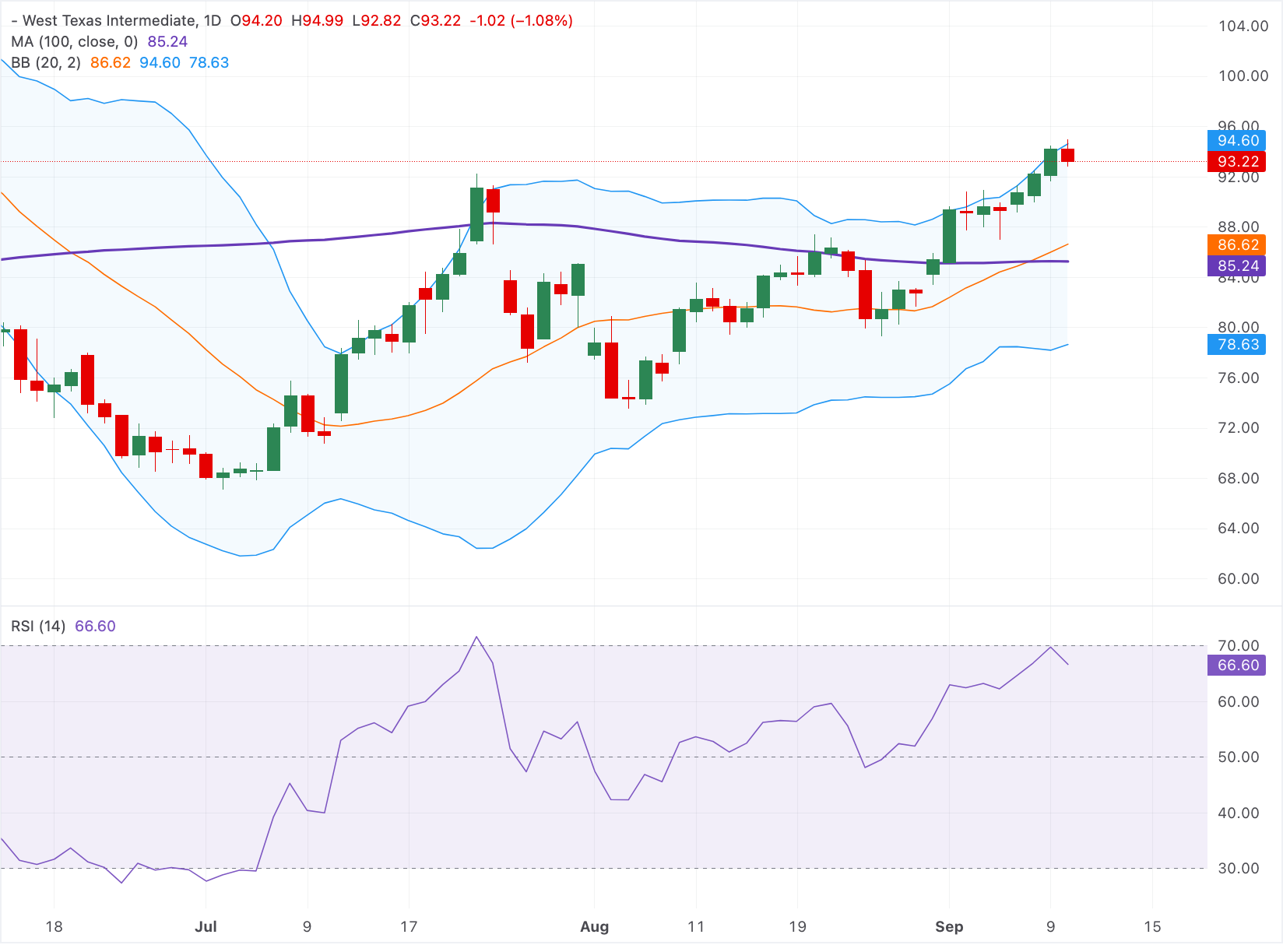The image size is (1283, 952).
Task: Click the blue 78.63 lower band price label
Action: (x=1237, y=345)
